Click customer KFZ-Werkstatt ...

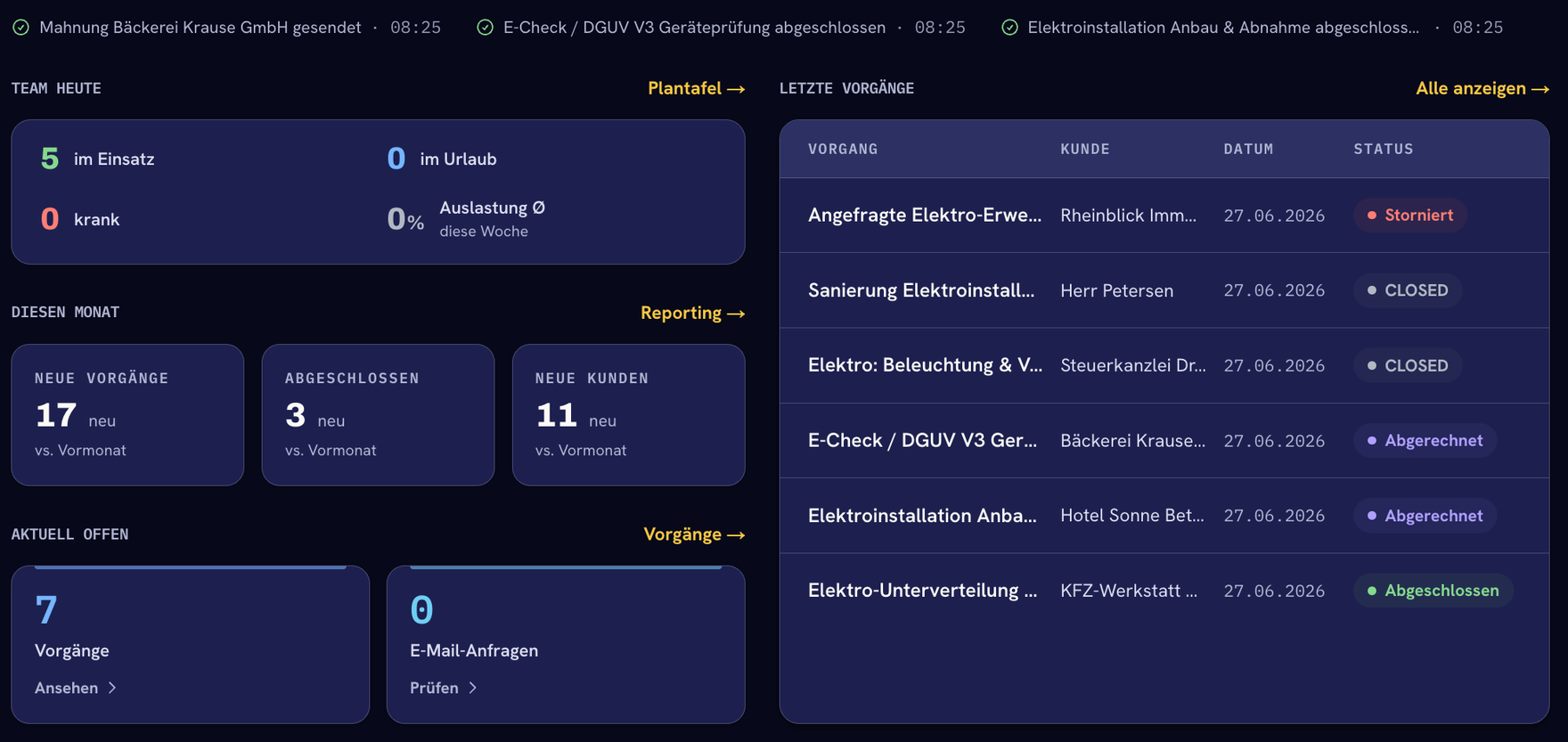tap(1129, 591)
